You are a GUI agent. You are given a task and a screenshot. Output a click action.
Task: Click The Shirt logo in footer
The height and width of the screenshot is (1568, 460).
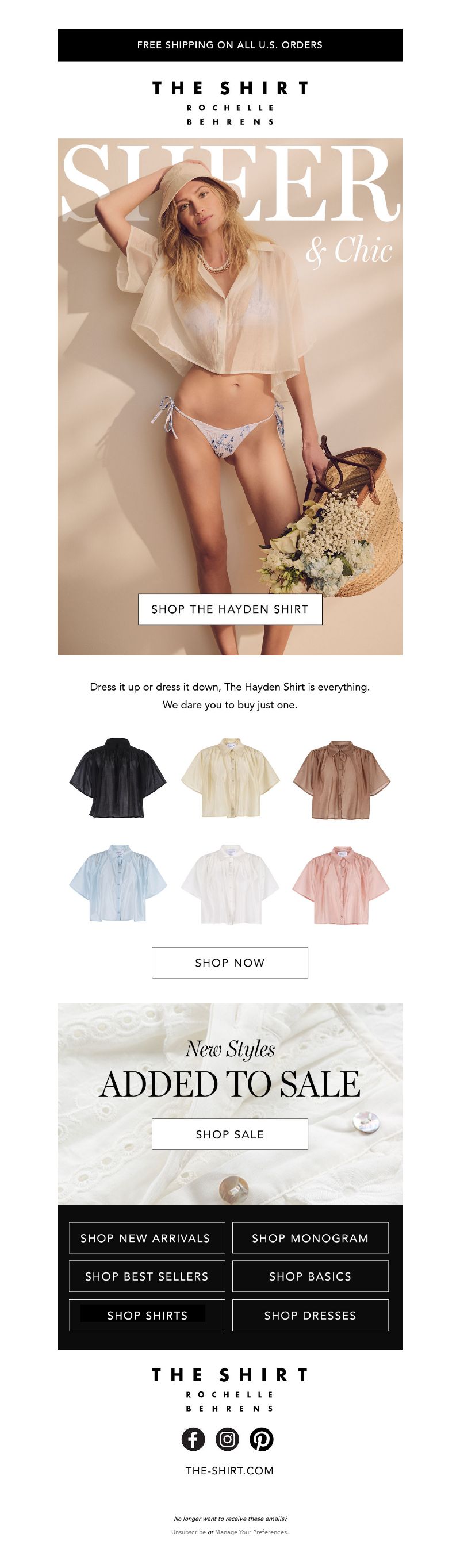[230, 1390]
